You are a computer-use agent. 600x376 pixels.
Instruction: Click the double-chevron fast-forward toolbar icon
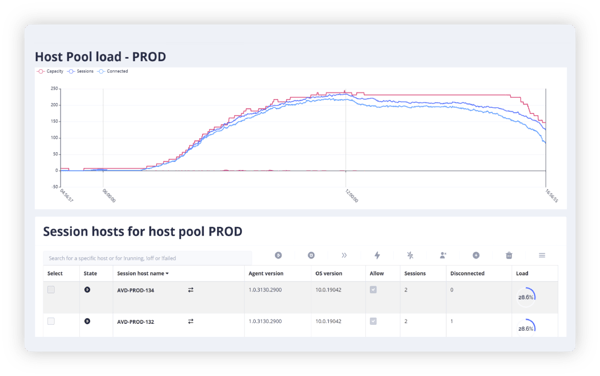coord(344,255)
